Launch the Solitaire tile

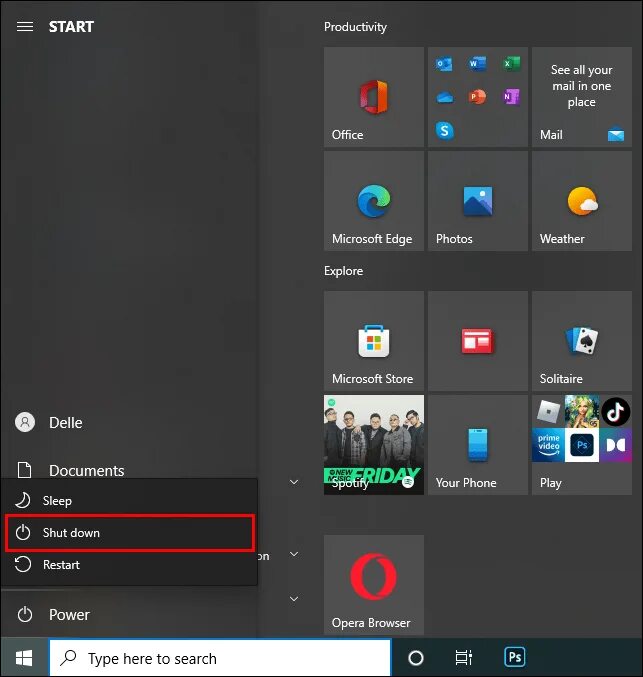coord(582,341)
